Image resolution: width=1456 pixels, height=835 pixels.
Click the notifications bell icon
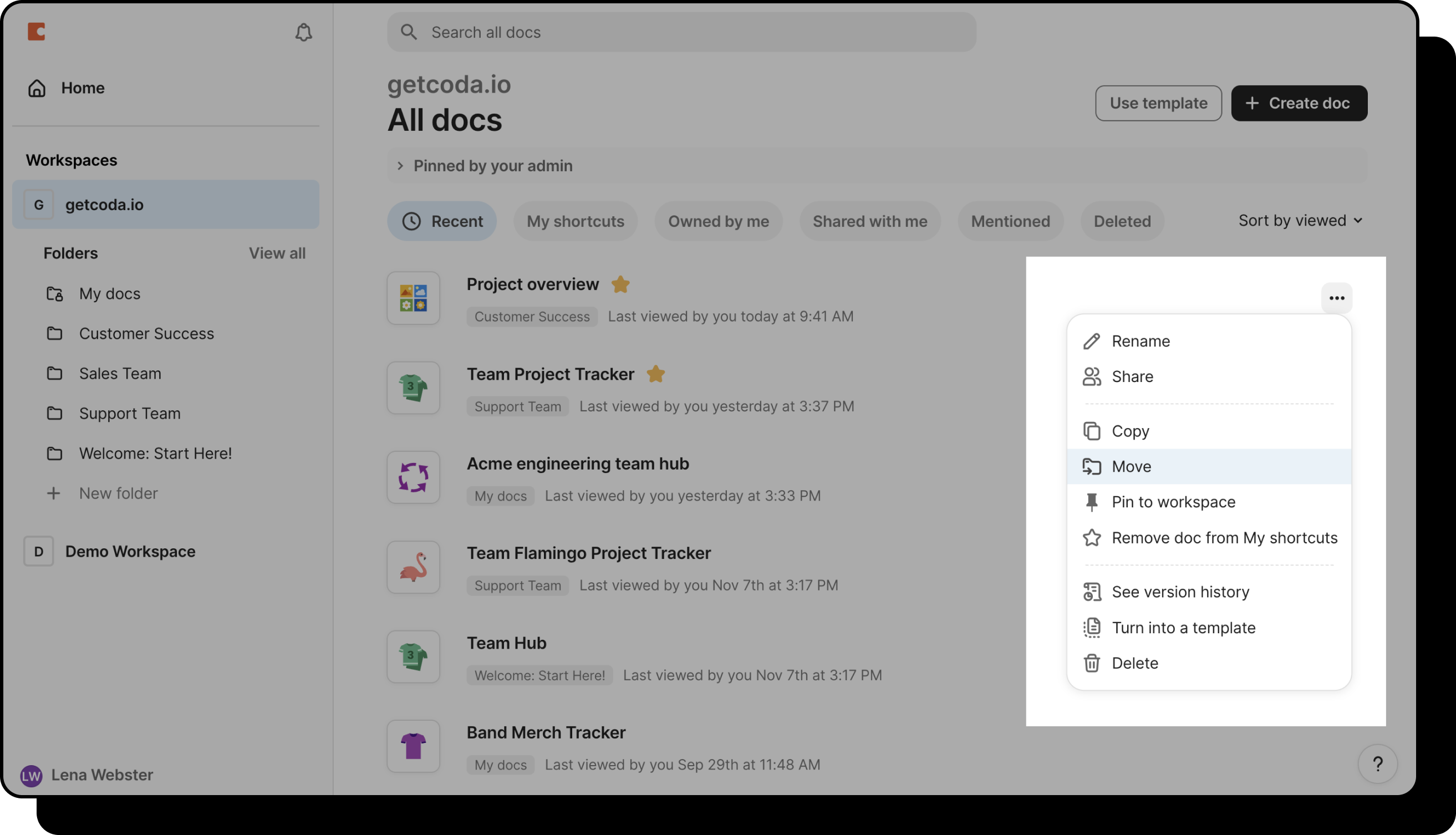pyautogui.click(x=303, y=33)
